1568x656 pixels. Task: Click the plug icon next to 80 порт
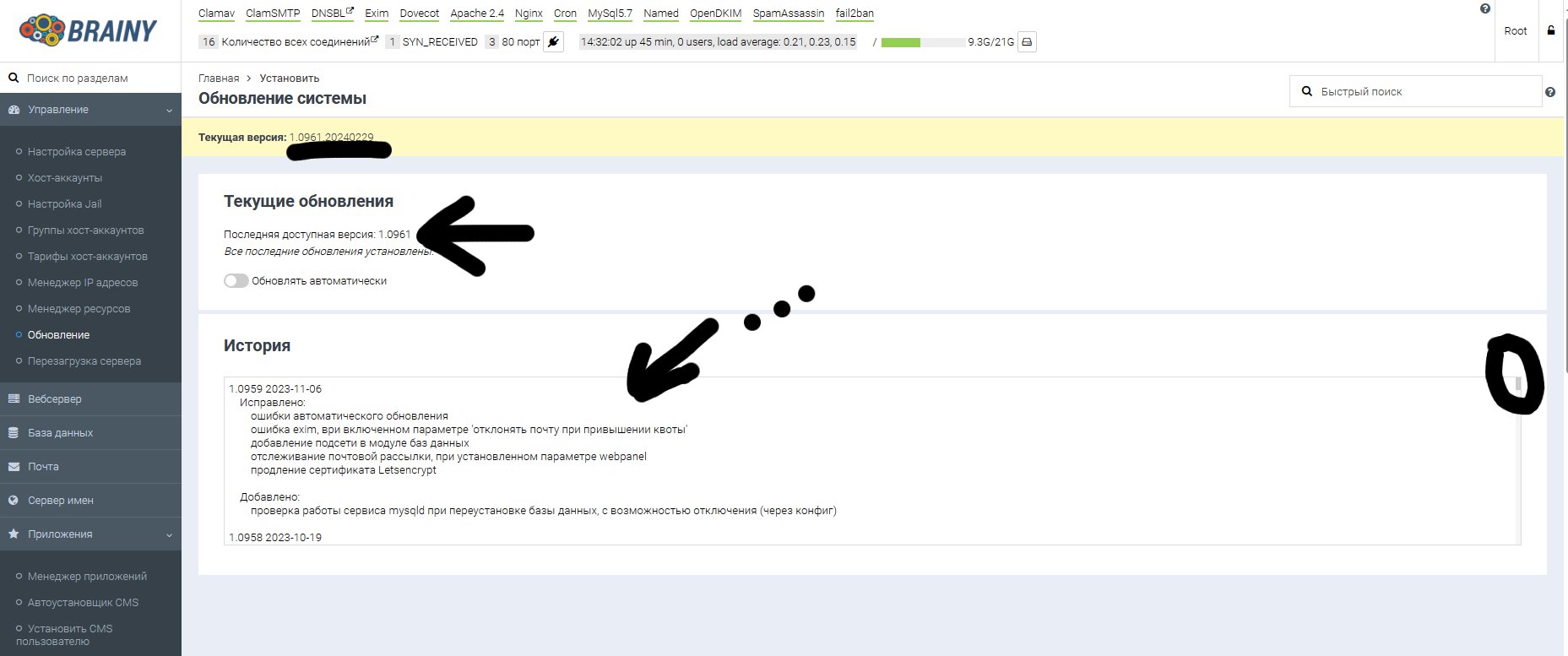(x=553, y=41)
